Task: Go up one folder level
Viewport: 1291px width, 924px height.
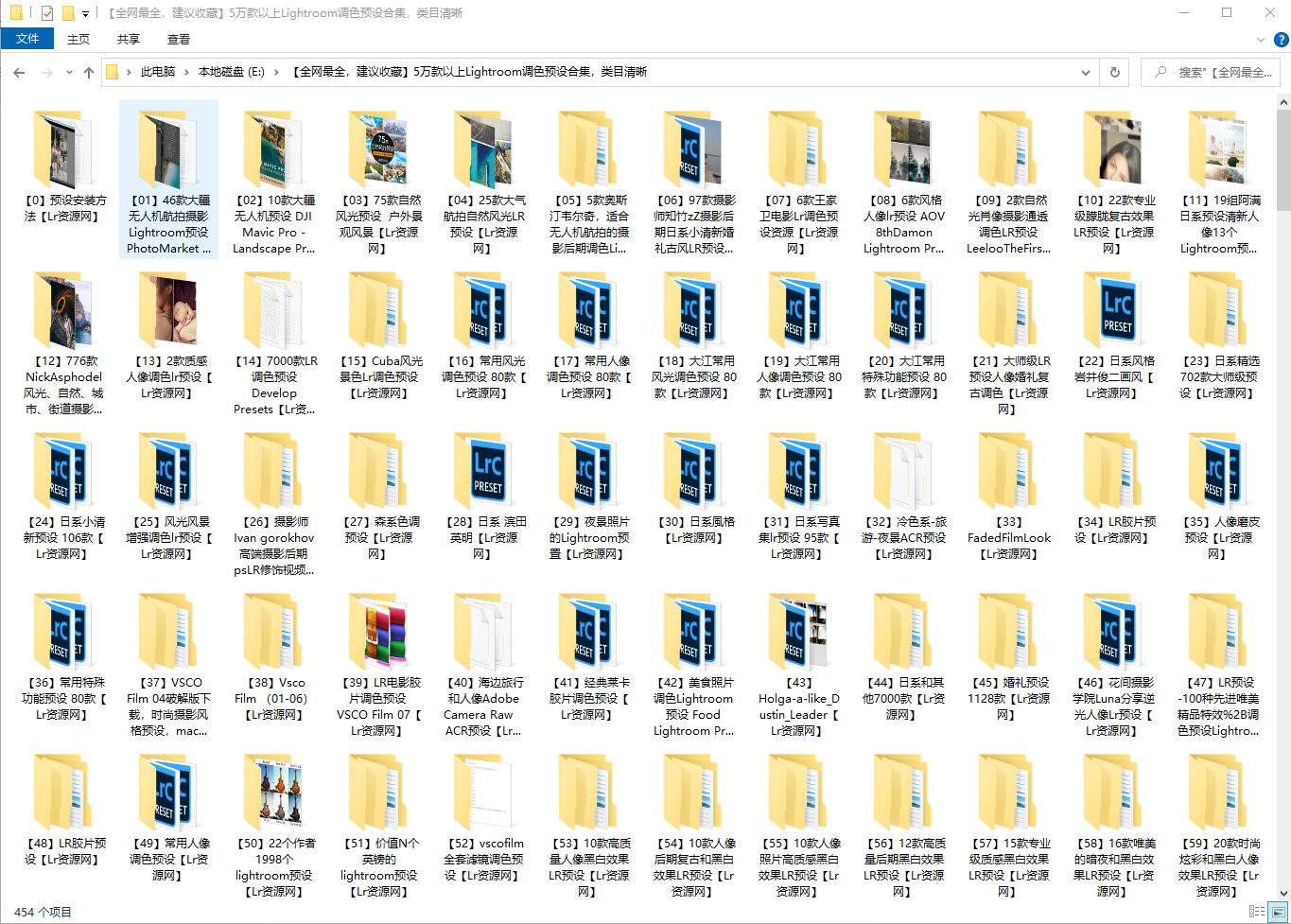Action: click(x=89, y=72)
